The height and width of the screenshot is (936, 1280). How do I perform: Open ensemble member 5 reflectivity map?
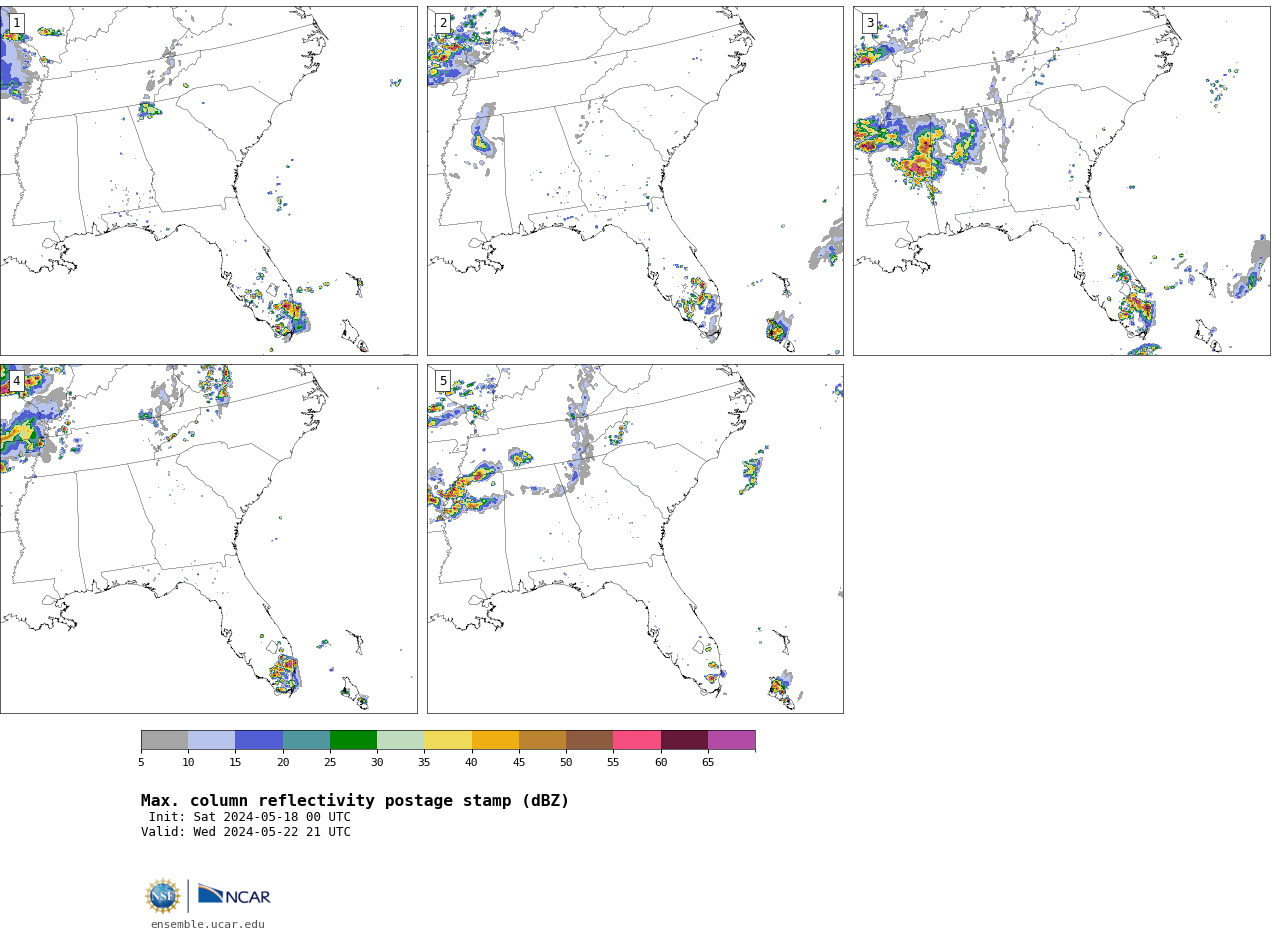point(635,539)
